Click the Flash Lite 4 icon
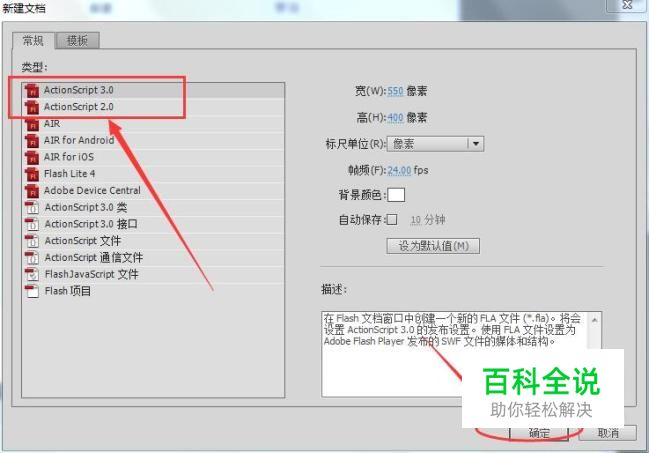Viewport: 649px width, 453px height. (x=32, y=174)
